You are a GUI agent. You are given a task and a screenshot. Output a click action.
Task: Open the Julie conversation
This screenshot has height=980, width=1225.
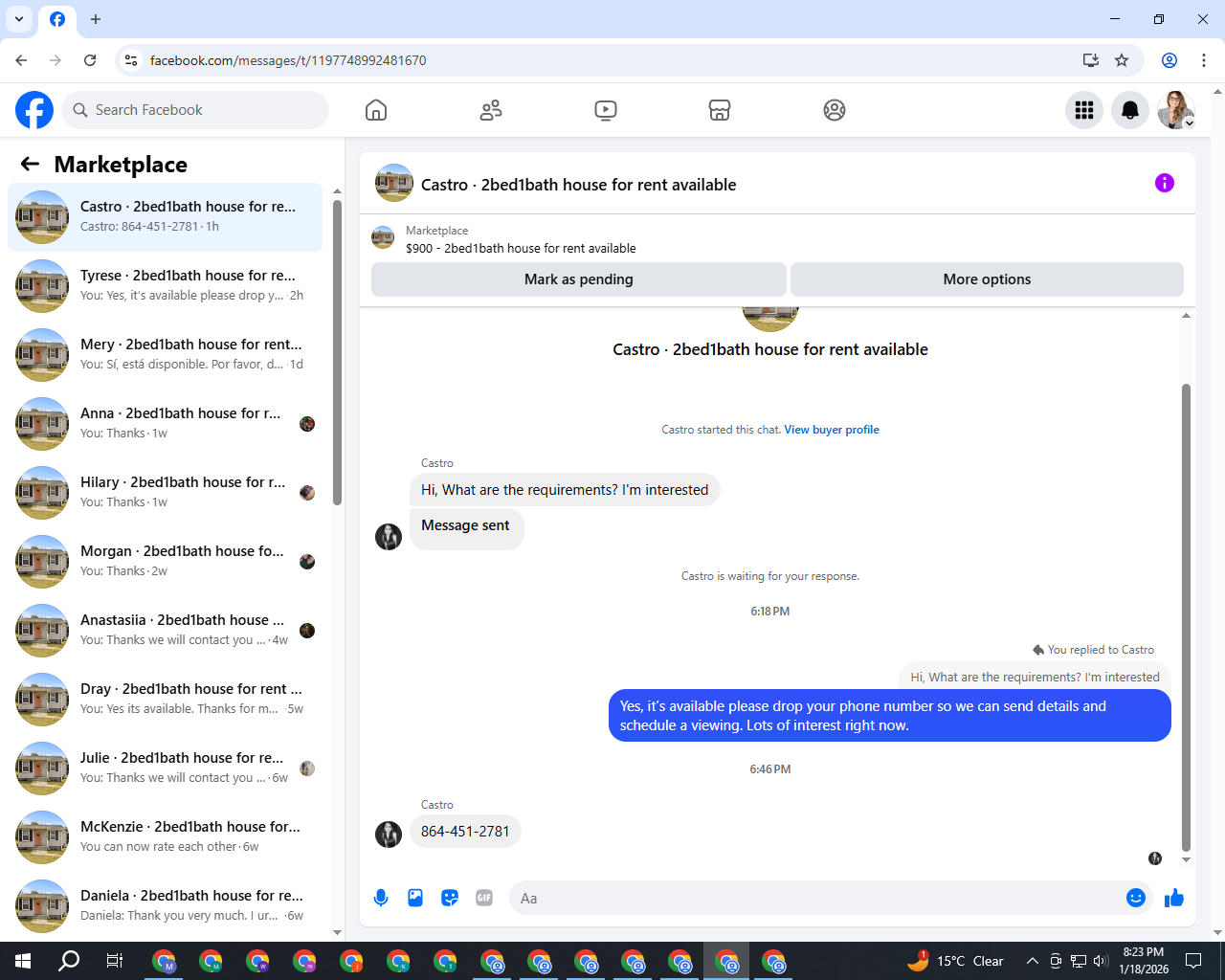165,768
